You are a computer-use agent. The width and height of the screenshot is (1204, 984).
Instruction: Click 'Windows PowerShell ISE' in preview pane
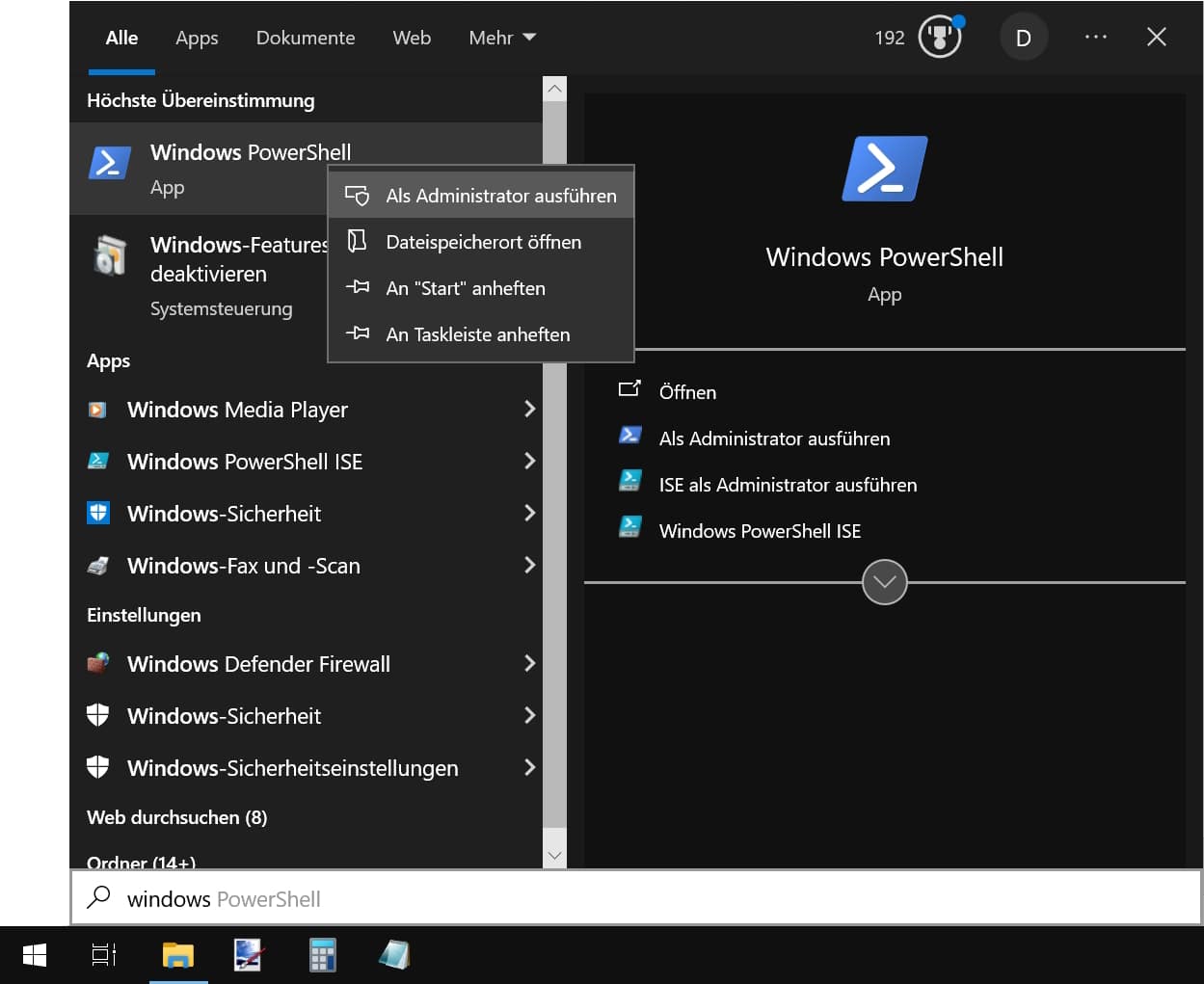tap(760, 531)
